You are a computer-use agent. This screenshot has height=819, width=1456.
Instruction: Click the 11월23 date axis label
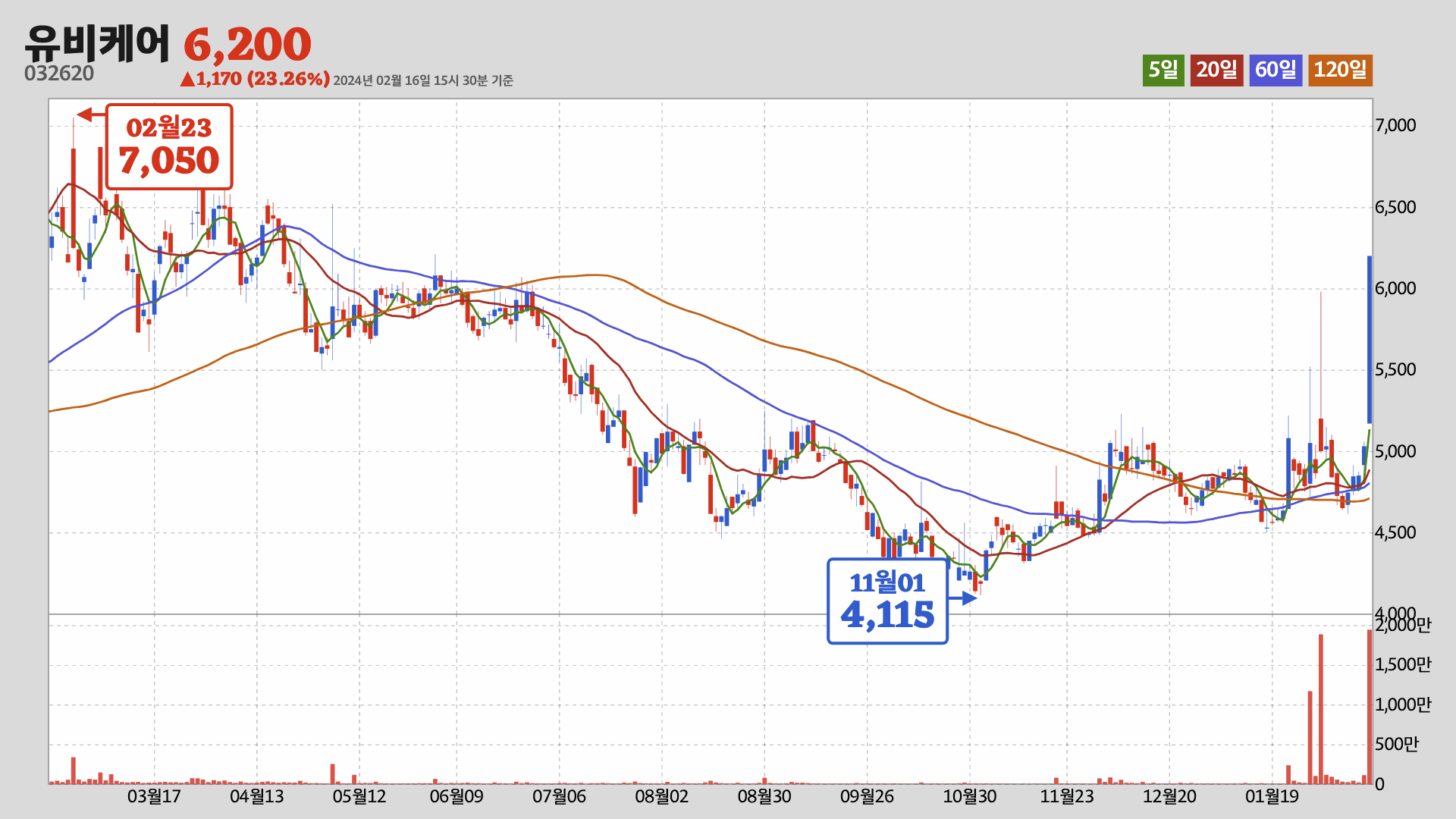1067,796
